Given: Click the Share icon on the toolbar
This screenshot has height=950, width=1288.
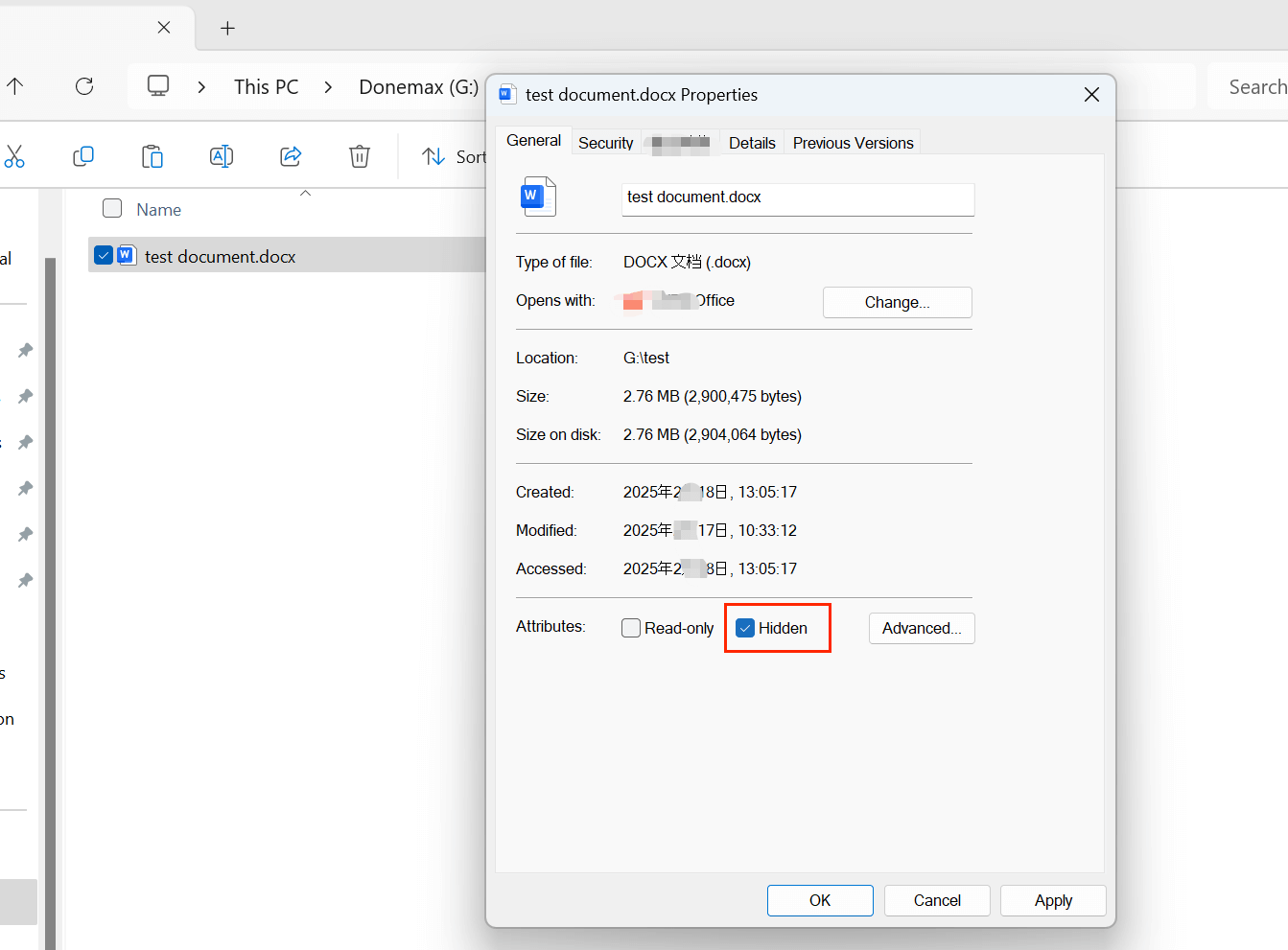Looking at the screenshot, I should (291, 156).
